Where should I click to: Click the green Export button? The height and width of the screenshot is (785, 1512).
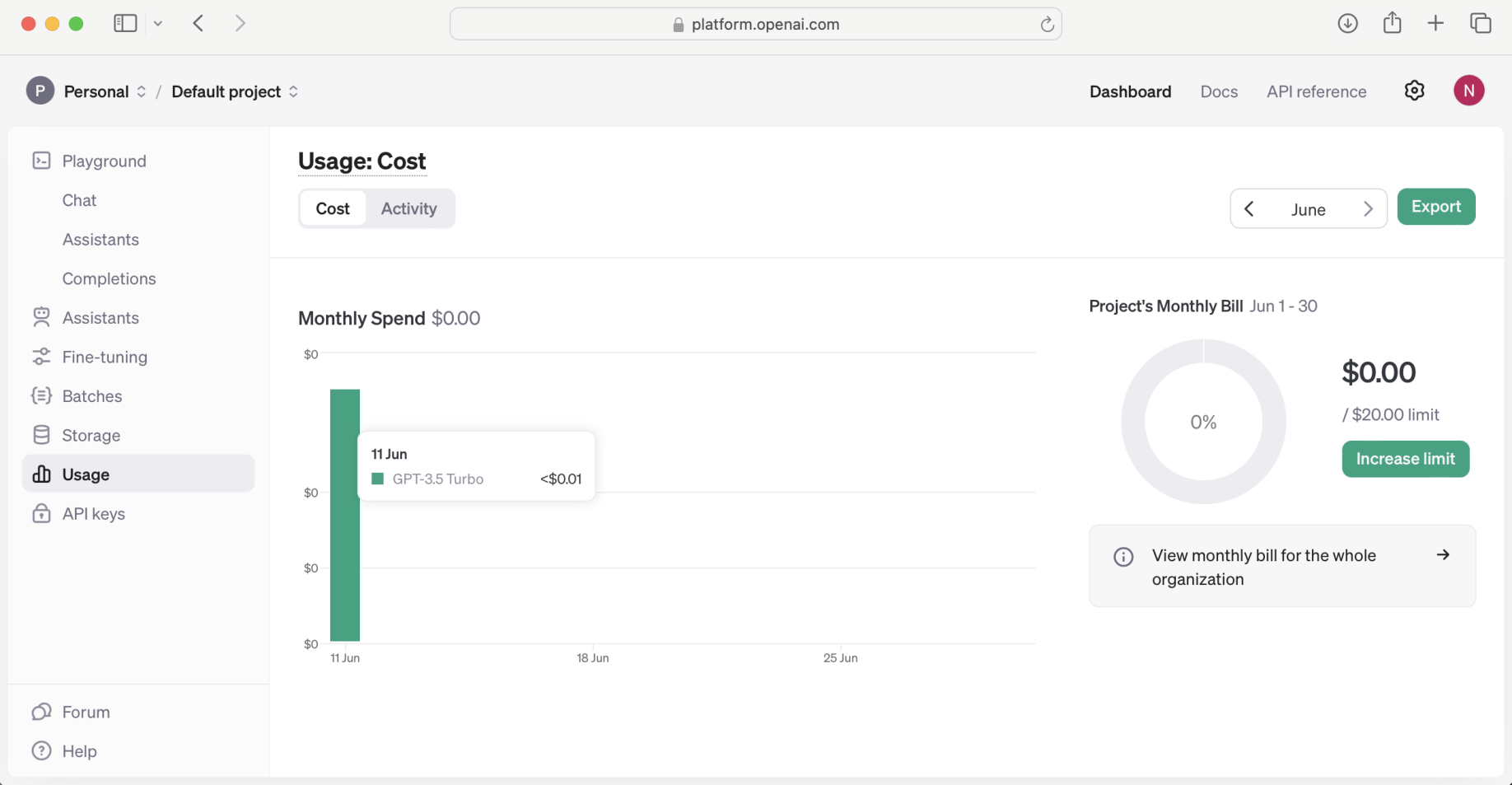click(x=1435, y=207)
